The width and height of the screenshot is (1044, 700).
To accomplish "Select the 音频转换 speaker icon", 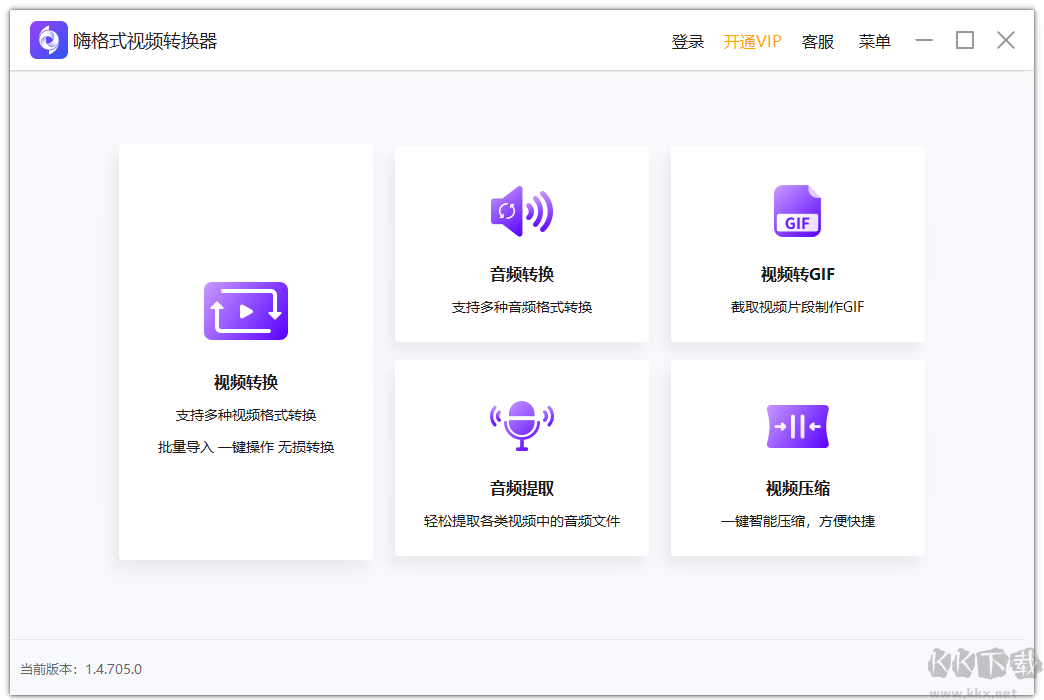I will point(521,211).
